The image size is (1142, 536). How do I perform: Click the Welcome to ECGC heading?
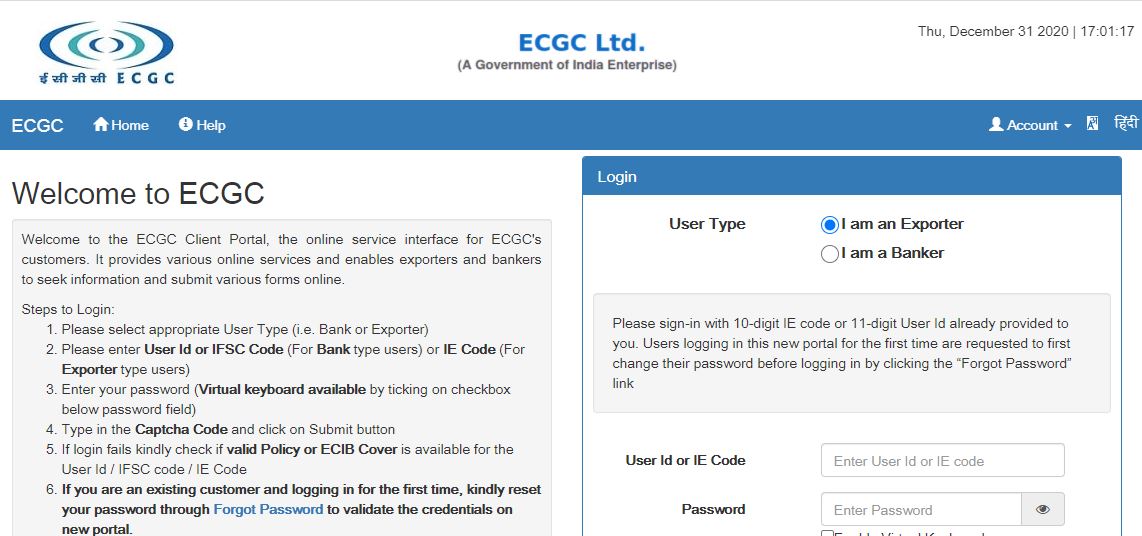pyautogui.click(x=138, y=193)
